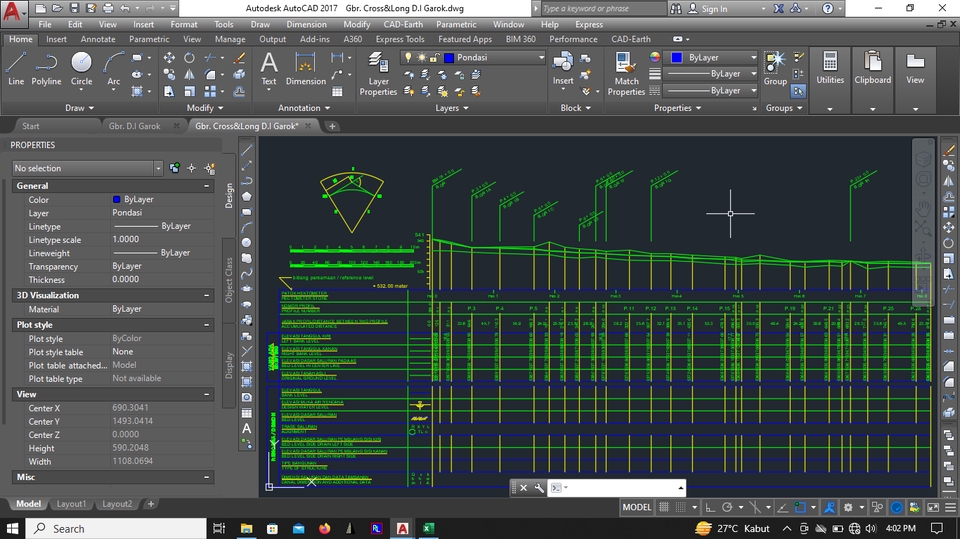Click the Clean Screen icon in status bar
The height and width of the screenshot is (539, 960).
933,507
